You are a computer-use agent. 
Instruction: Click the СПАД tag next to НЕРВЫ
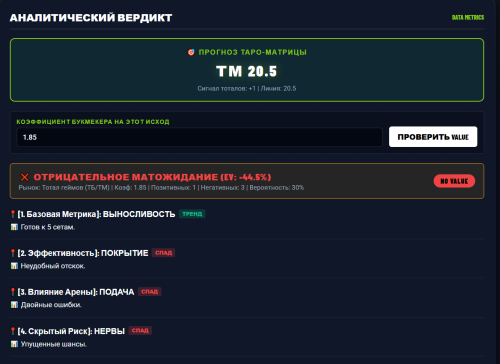point(140,331)
